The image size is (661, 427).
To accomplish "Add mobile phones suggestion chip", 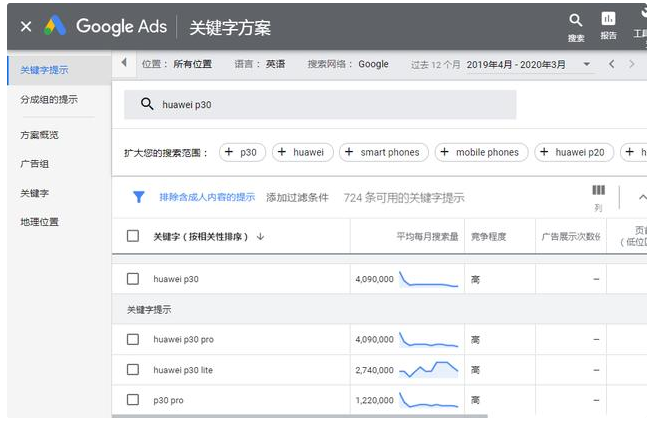I will coord(481,152).
